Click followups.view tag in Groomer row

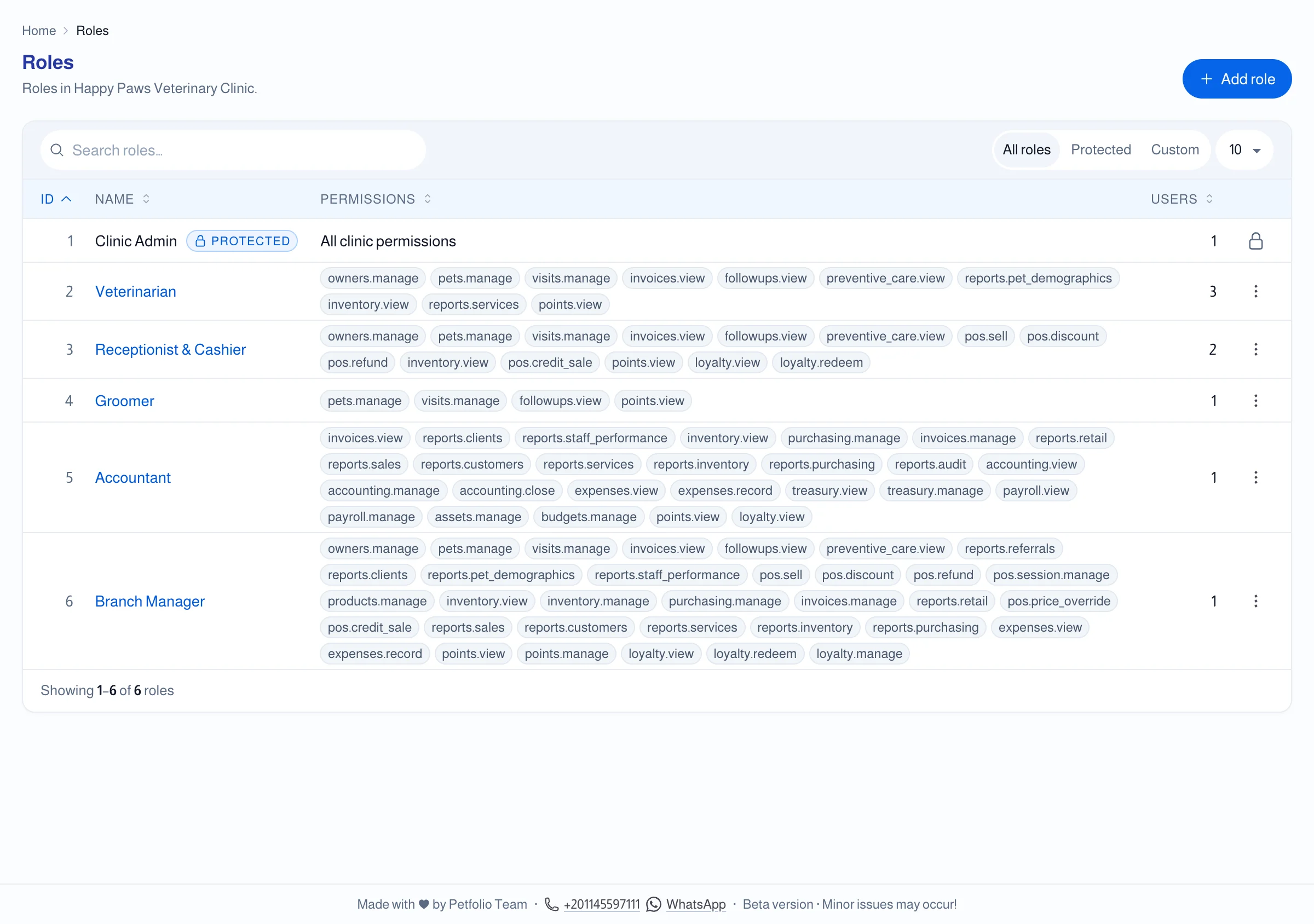tap(560, 401)
